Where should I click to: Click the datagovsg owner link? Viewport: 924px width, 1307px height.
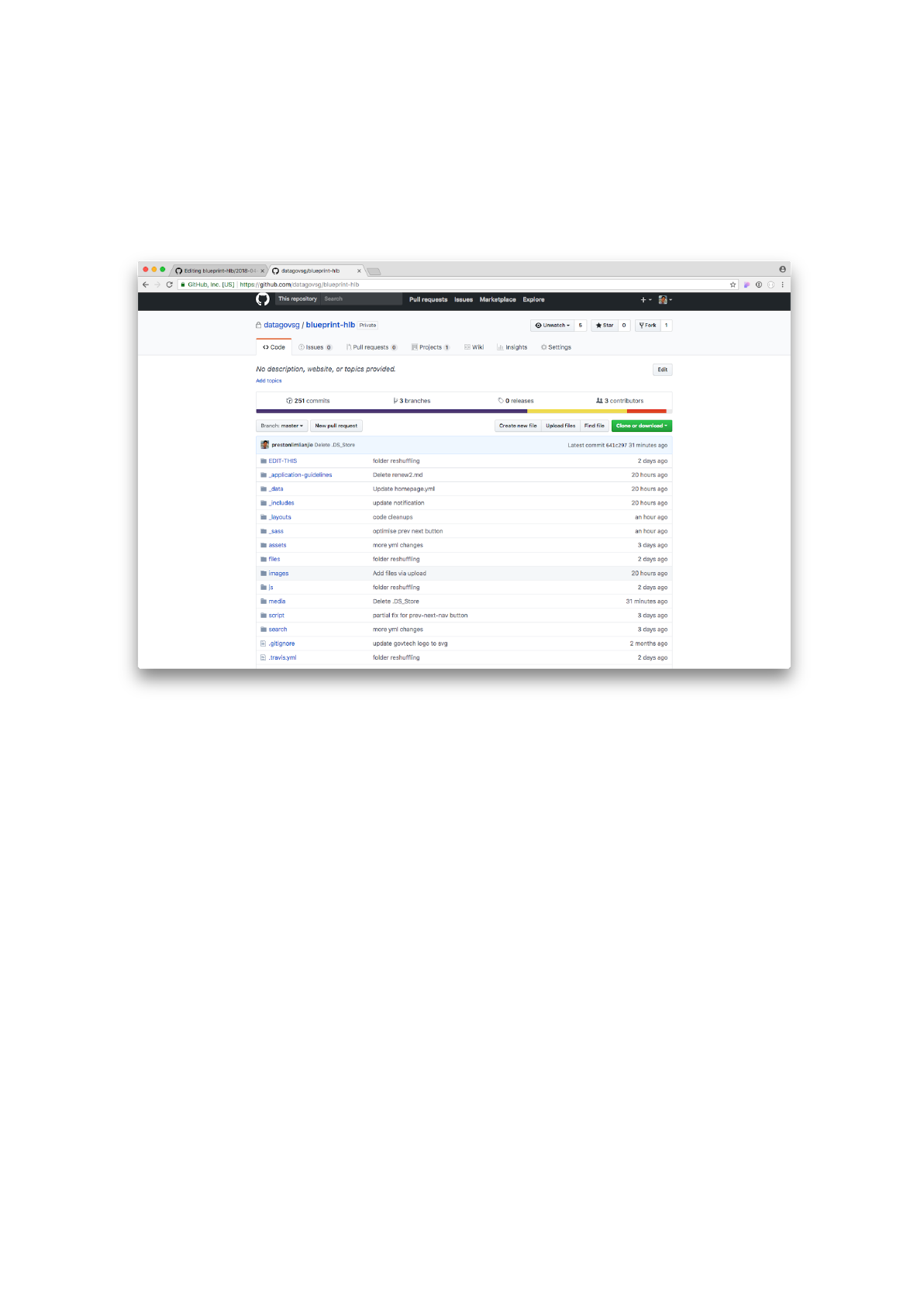pyautogui.click(x=281, y=325)
